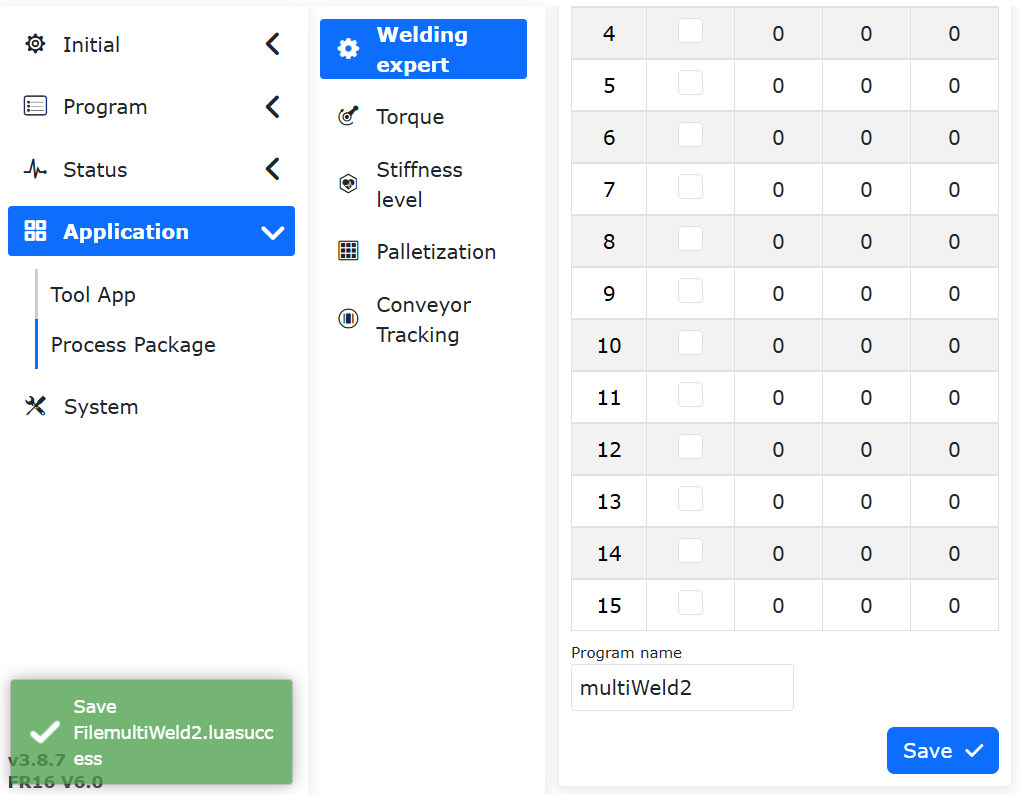This screenshot has height=795, width=1020.
Task: Click the Status pulse icon
Action: [x=35, y=169]
